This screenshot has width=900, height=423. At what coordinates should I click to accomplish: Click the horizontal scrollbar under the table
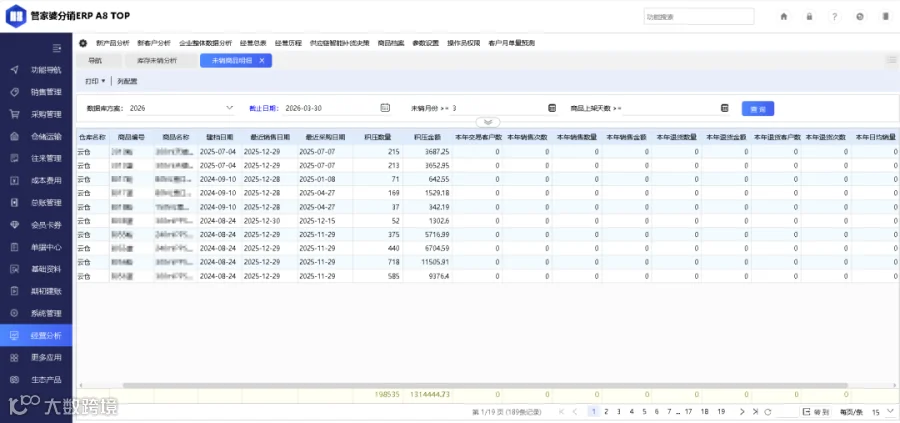(485, 386)
